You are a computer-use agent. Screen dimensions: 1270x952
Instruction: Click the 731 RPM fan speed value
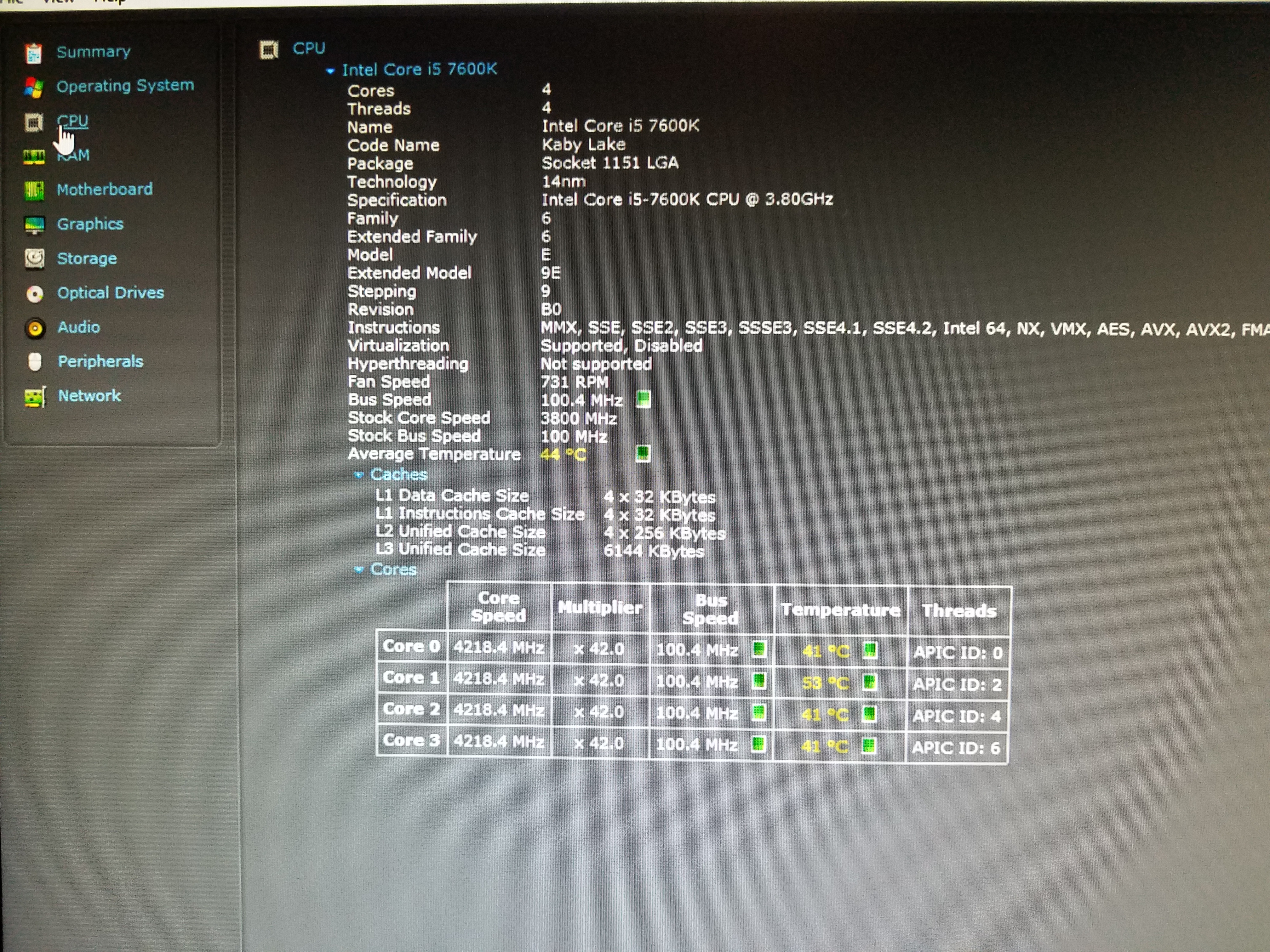575,382
